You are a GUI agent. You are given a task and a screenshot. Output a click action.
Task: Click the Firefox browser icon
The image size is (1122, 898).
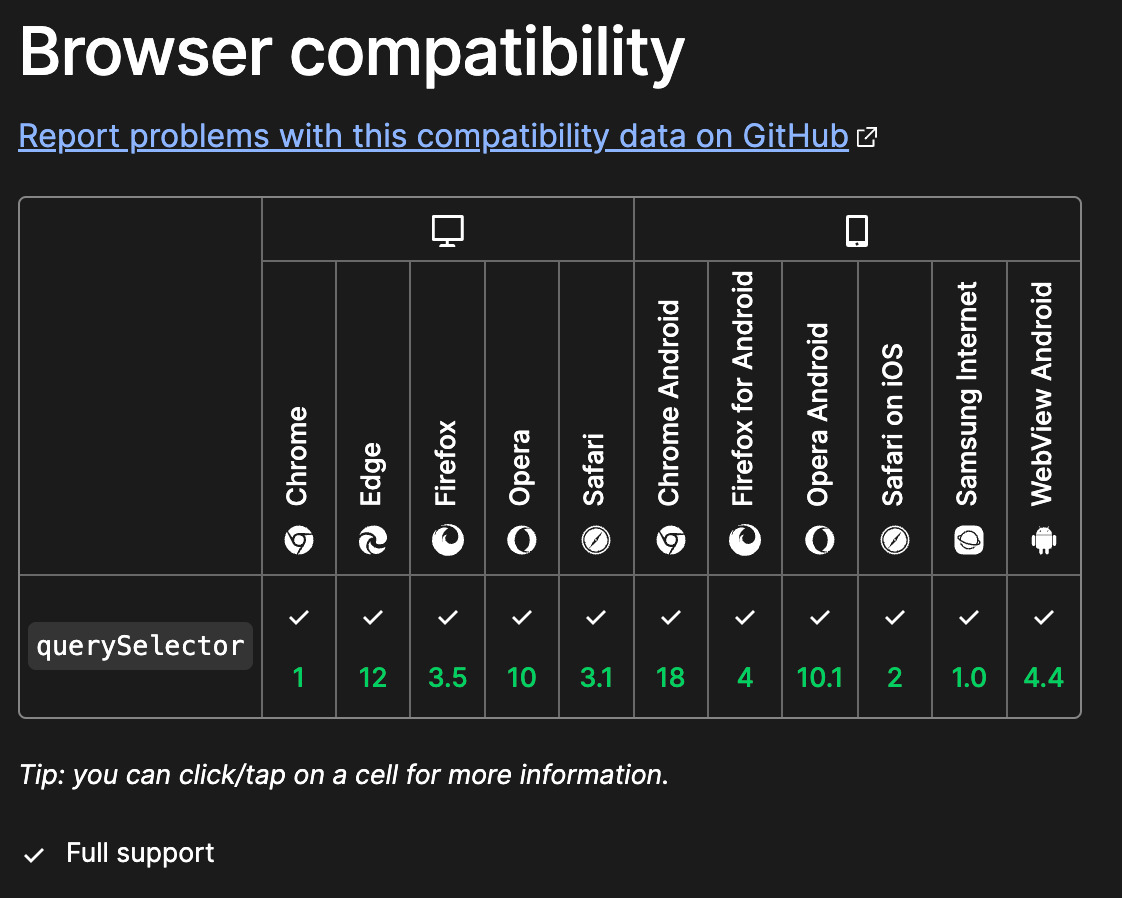[447, 541]
